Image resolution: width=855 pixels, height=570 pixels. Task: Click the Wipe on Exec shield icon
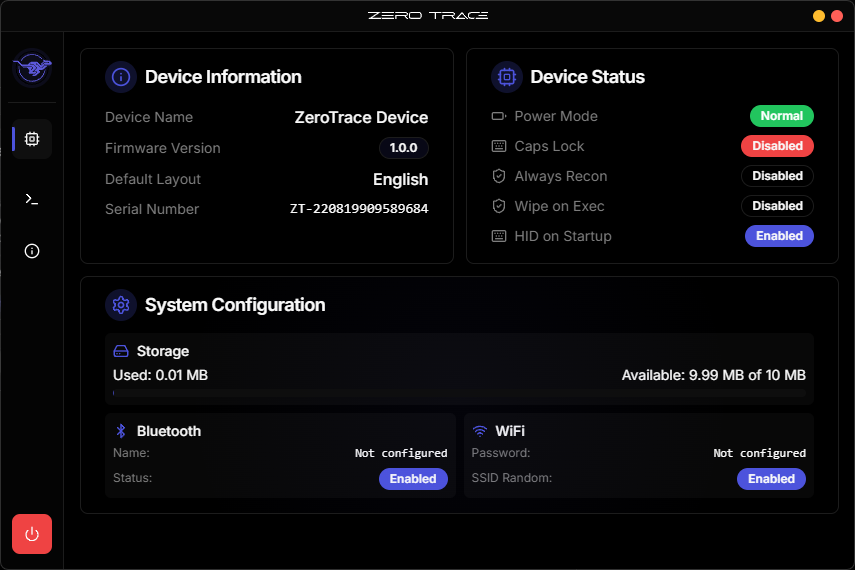[499, 206]
